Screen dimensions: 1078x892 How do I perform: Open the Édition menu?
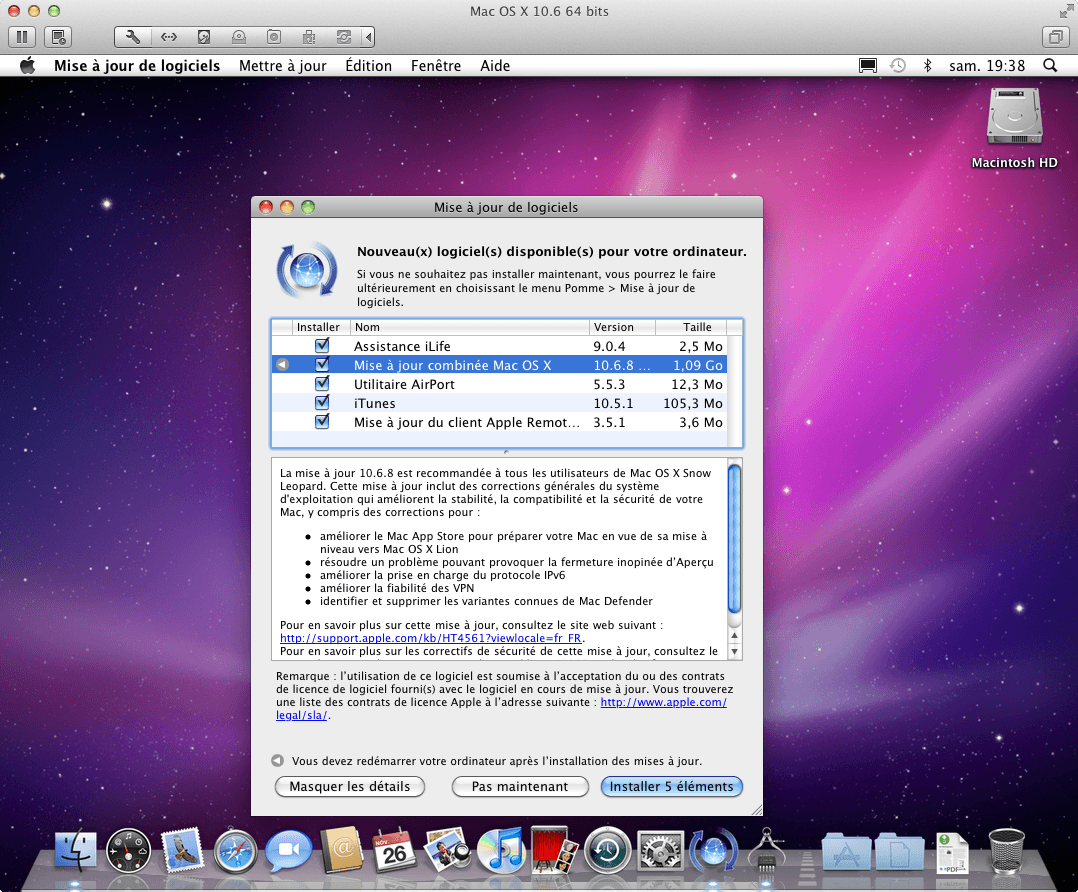coord(368,66)
